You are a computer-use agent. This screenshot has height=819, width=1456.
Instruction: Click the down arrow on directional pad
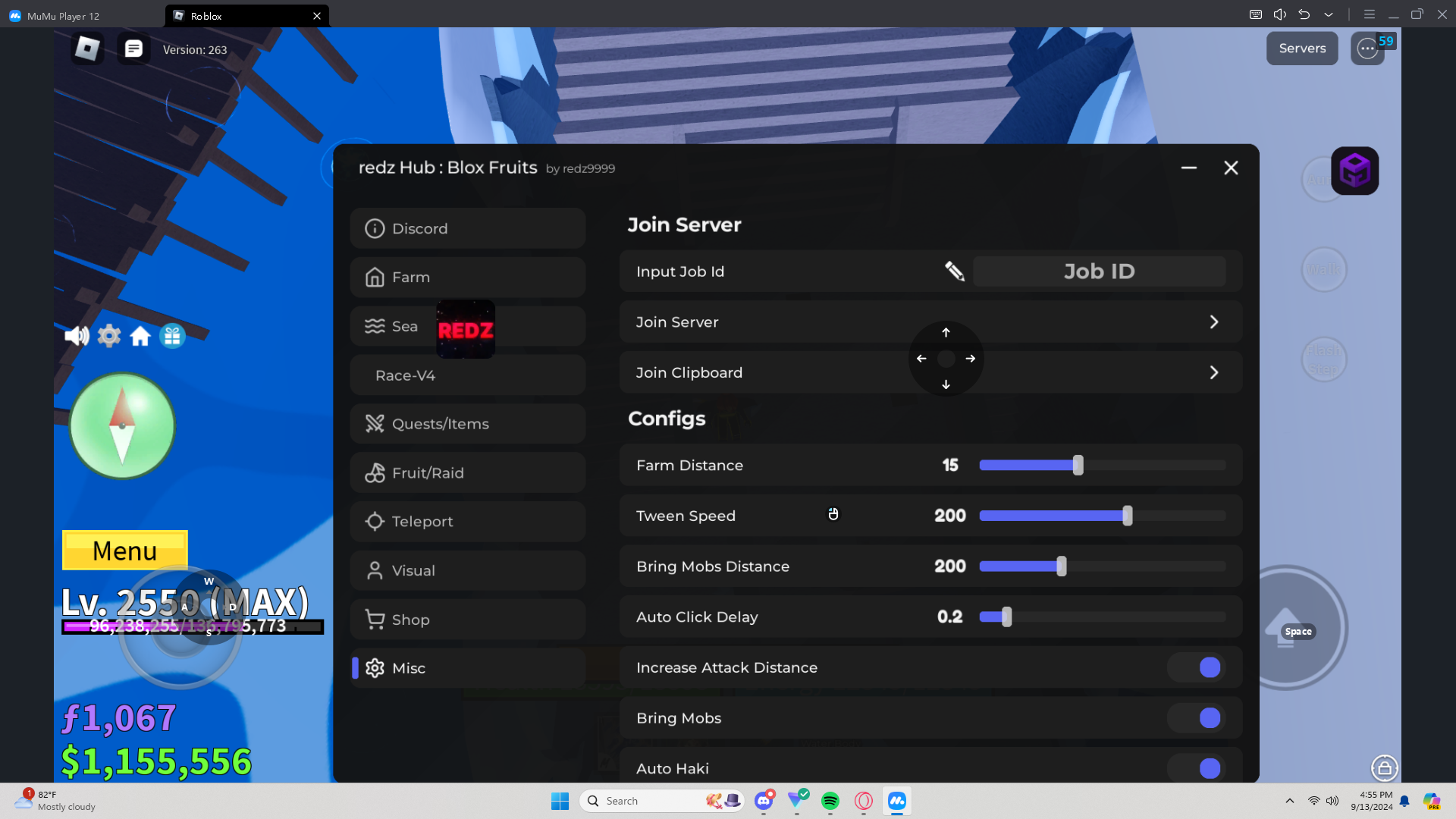pos(946,384)
